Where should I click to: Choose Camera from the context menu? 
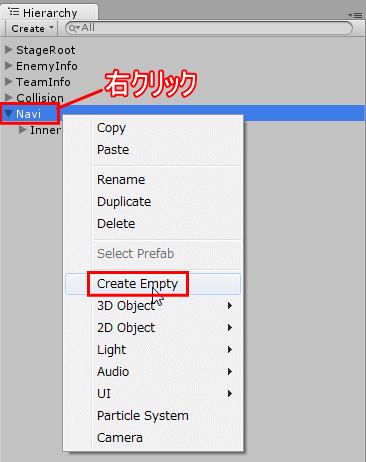pyautogui.click(x=153, y=438)
